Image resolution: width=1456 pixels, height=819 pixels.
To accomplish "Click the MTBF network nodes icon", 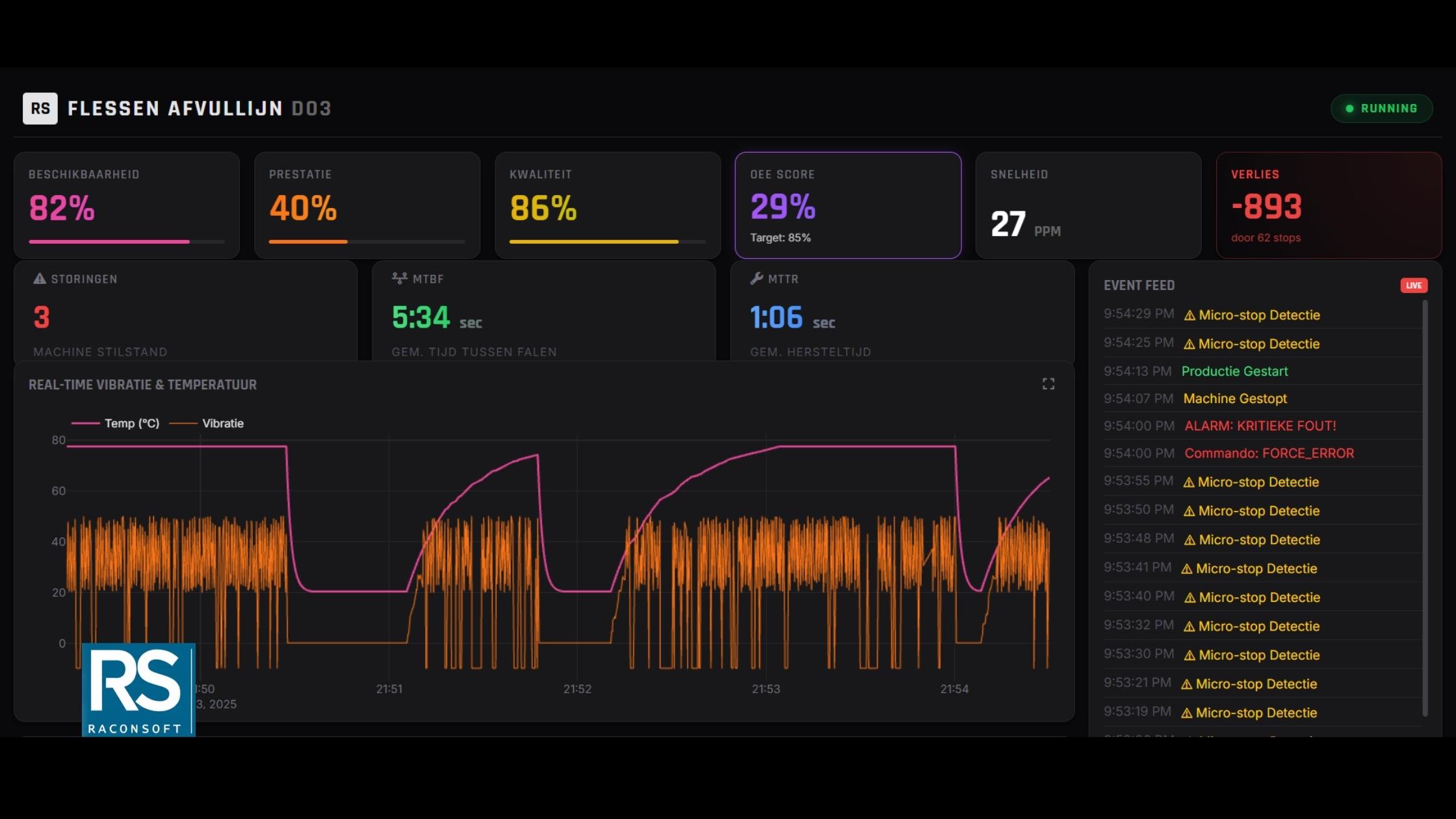I will (x=398, y=278).
